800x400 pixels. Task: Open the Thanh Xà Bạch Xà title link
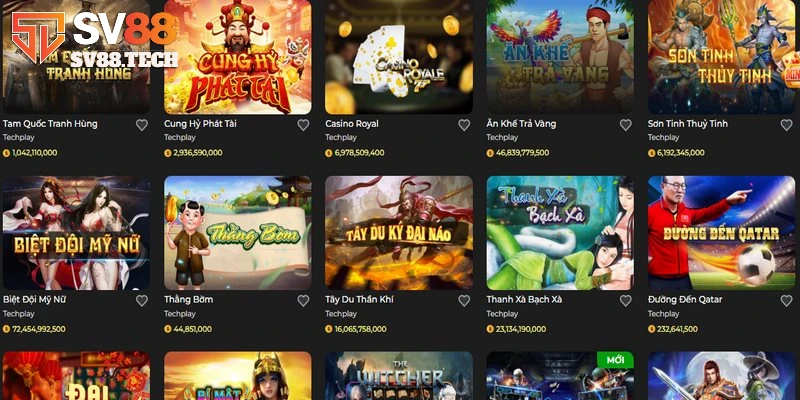click(524, 299)
